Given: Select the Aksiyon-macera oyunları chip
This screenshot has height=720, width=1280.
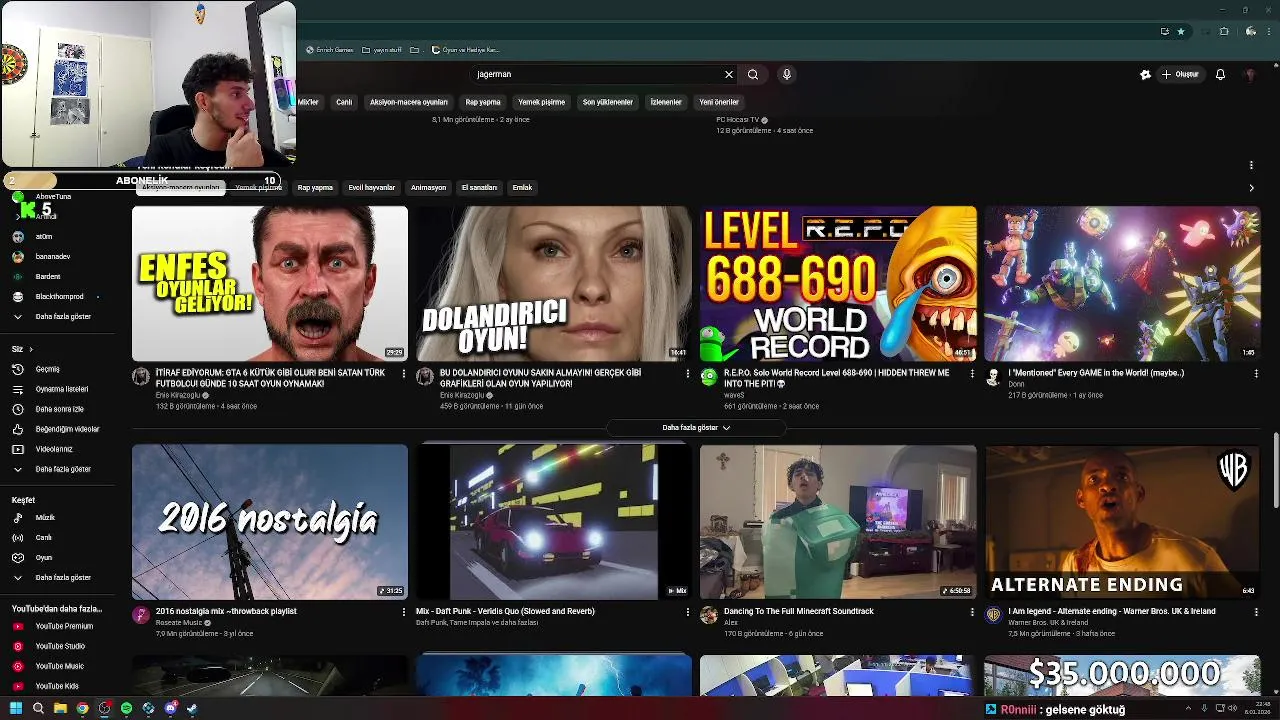Looking at the screenshot, I should [409, 102].
